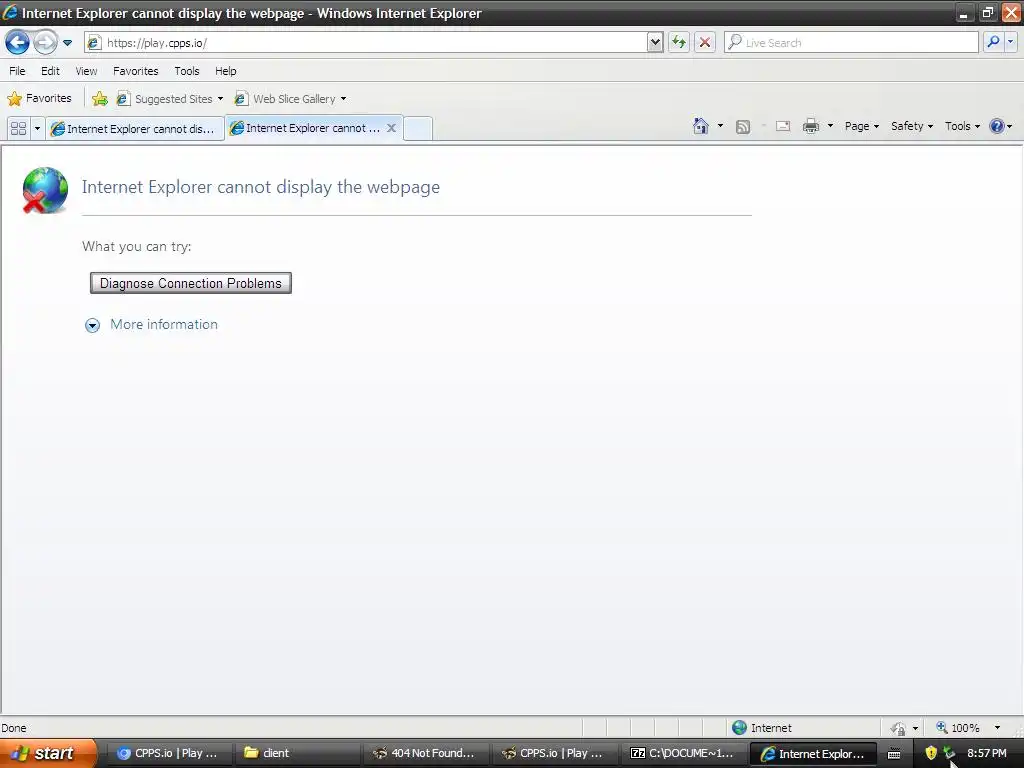Open the Edit menu
The width and height of the screenshot is (1024, 768).
click(50, 71)
